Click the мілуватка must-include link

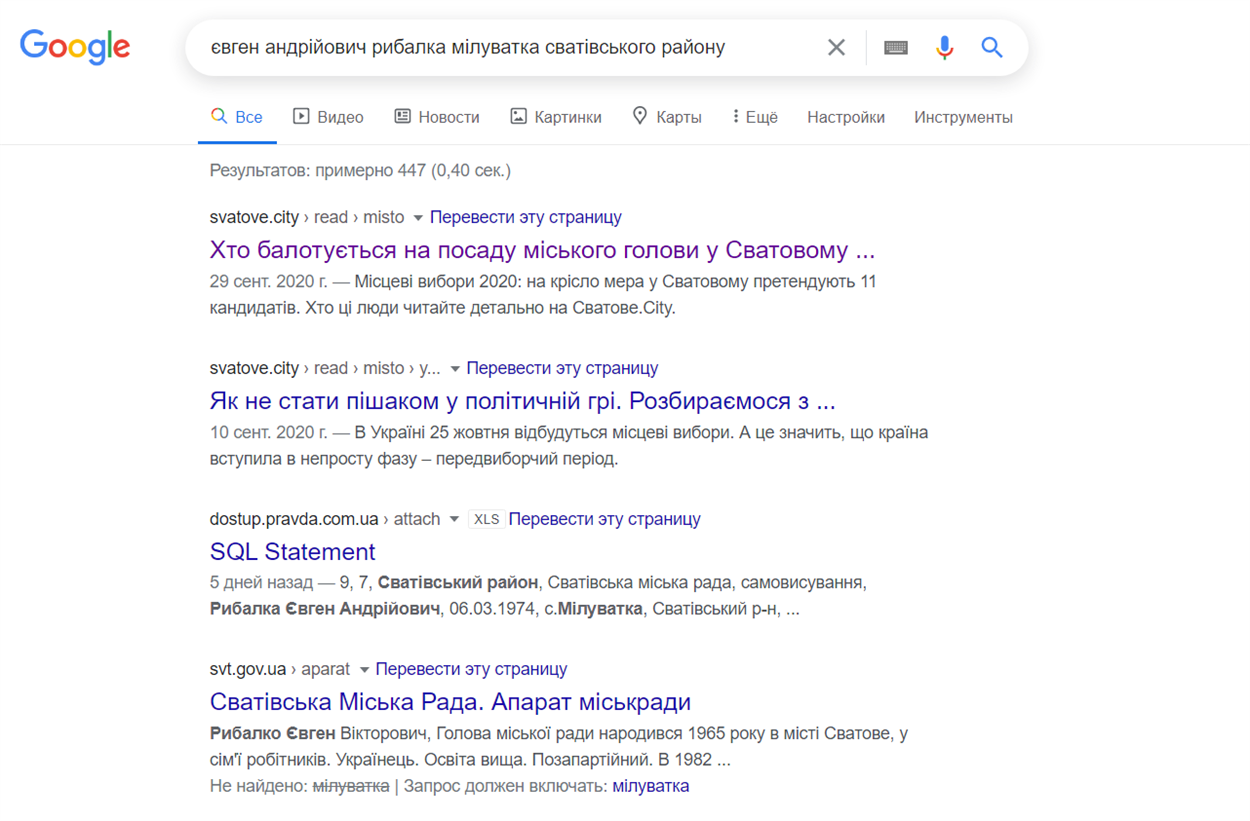[650, 786]
